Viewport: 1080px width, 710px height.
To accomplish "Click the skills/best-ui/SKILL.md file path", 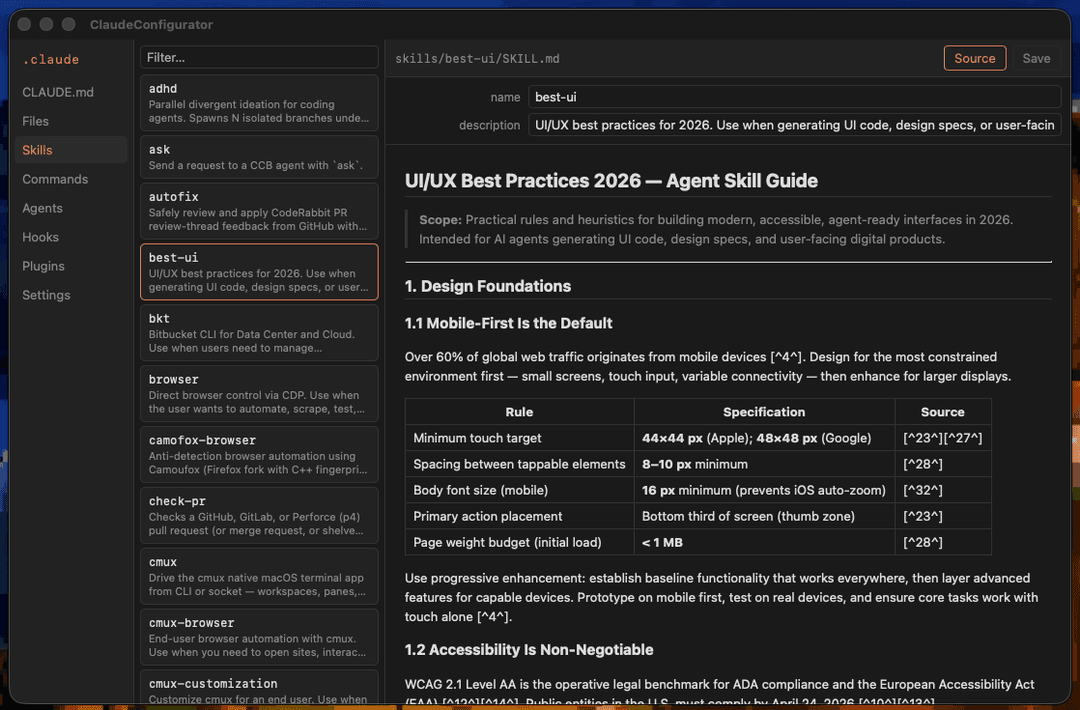I will click(x=477, y=59).
